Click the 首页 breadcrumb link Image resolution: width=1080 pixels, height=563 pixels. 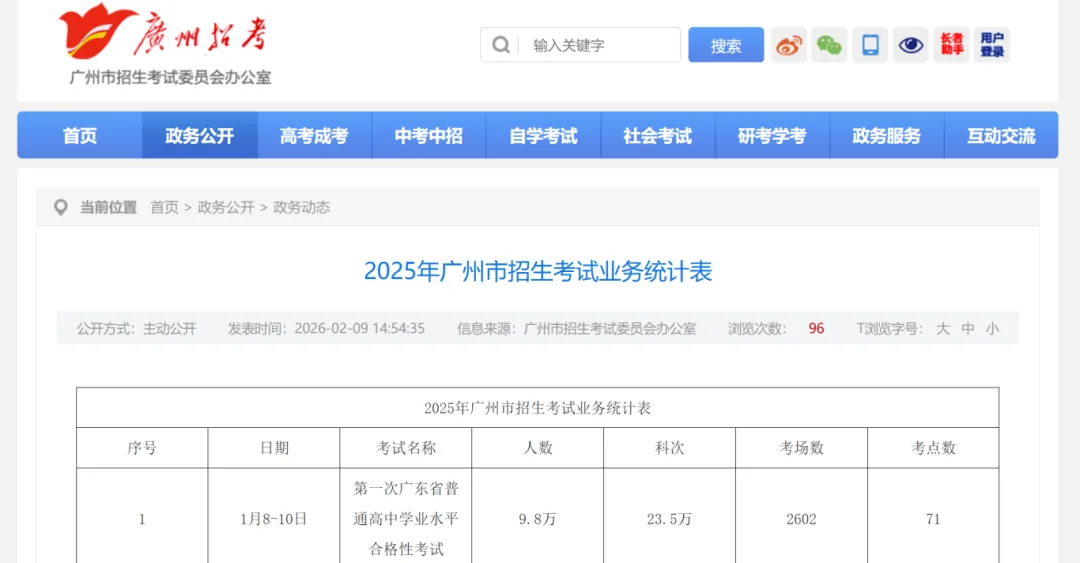point(165,207)
